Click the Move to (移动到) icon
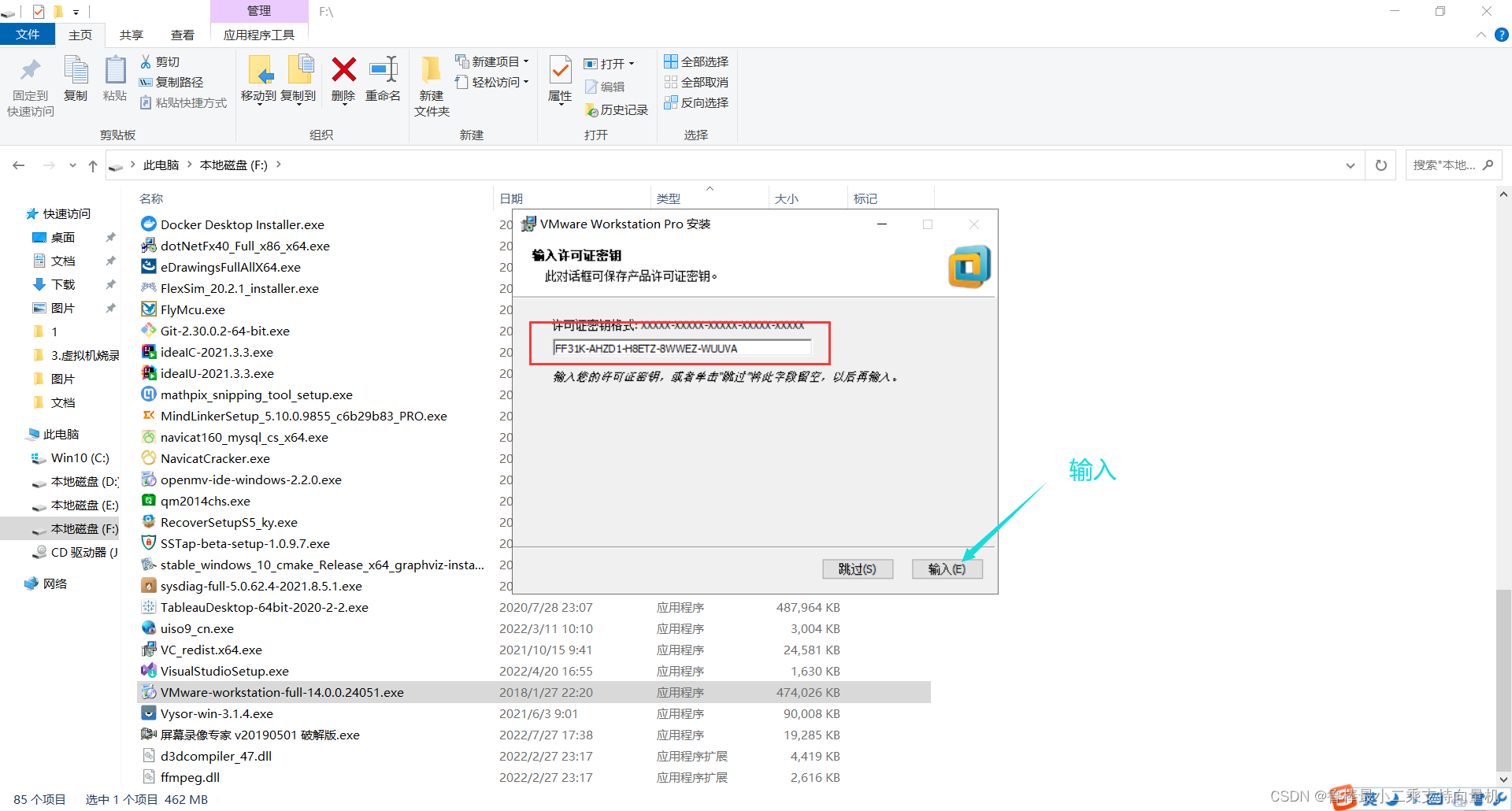 (x=259, y=71)
